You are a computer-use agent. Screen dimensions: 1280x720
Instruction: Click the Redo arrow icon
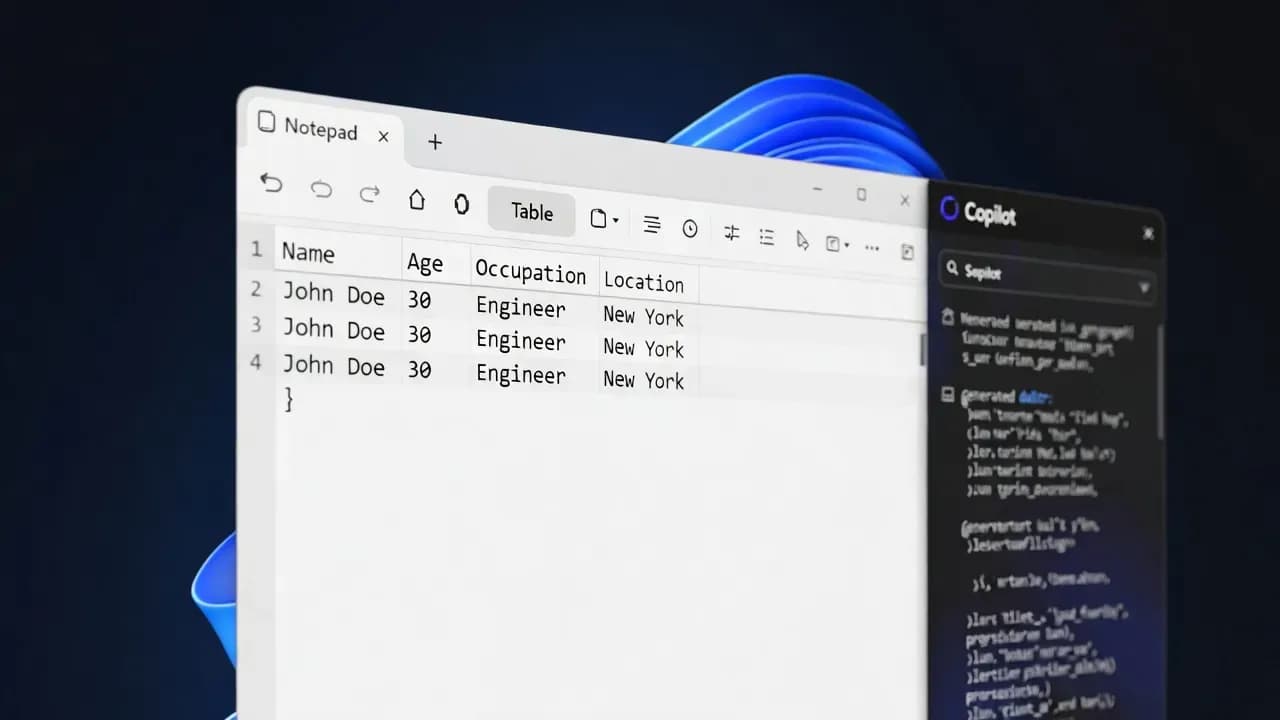[369, 194]
